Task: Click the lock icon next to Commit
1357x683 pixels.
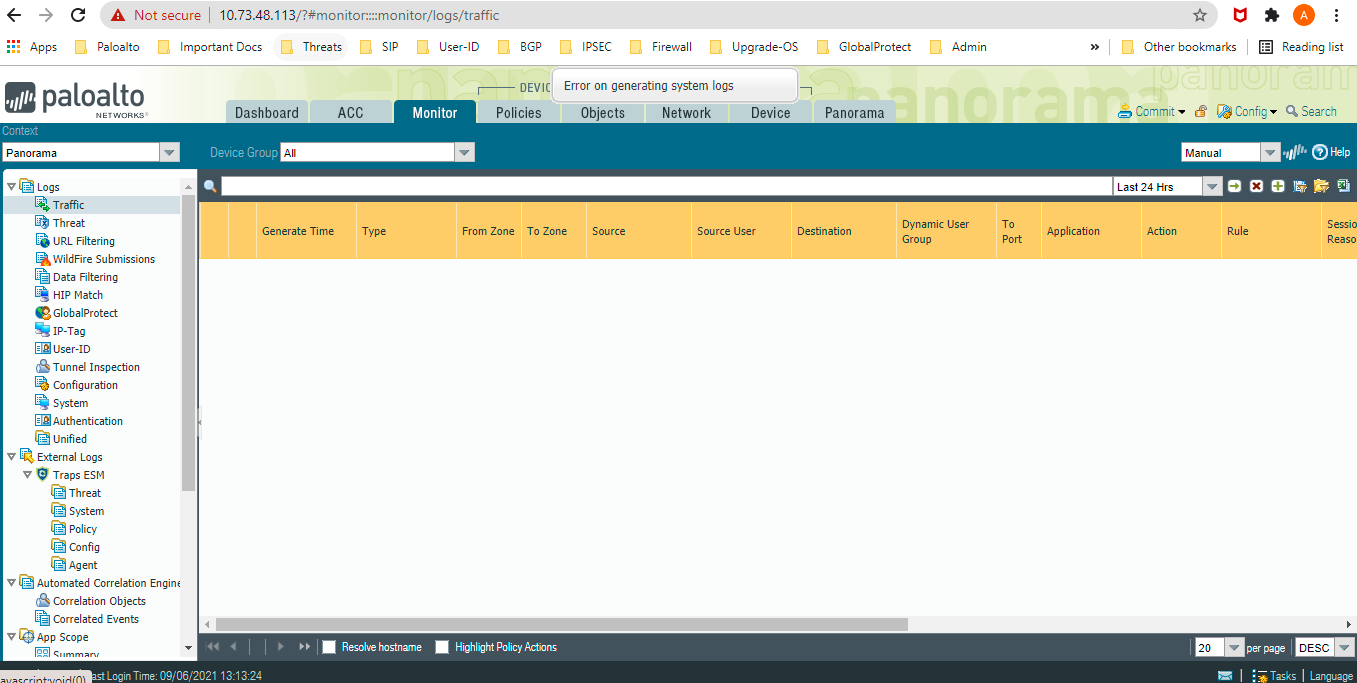Action: click(x=1201, y=111)
